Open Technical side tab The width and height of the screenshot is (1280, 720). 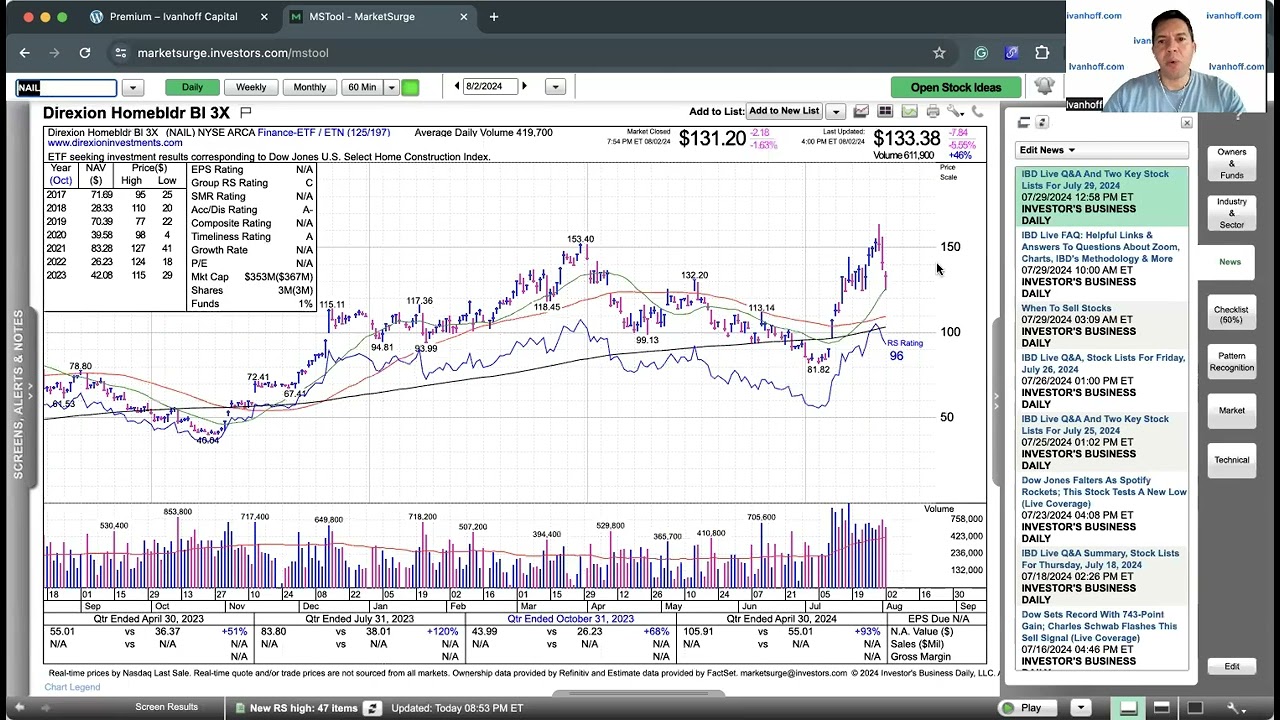pos(1232,460)
